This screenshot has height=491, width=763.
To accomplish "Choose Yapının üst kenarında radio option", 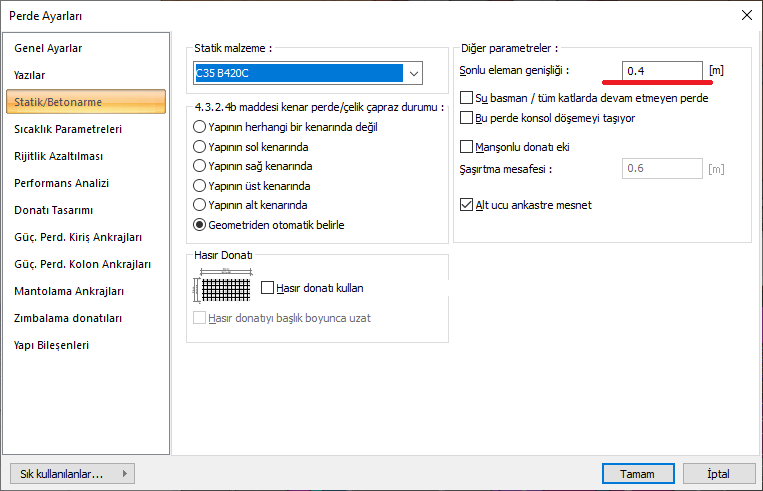I will pos(200,186).
